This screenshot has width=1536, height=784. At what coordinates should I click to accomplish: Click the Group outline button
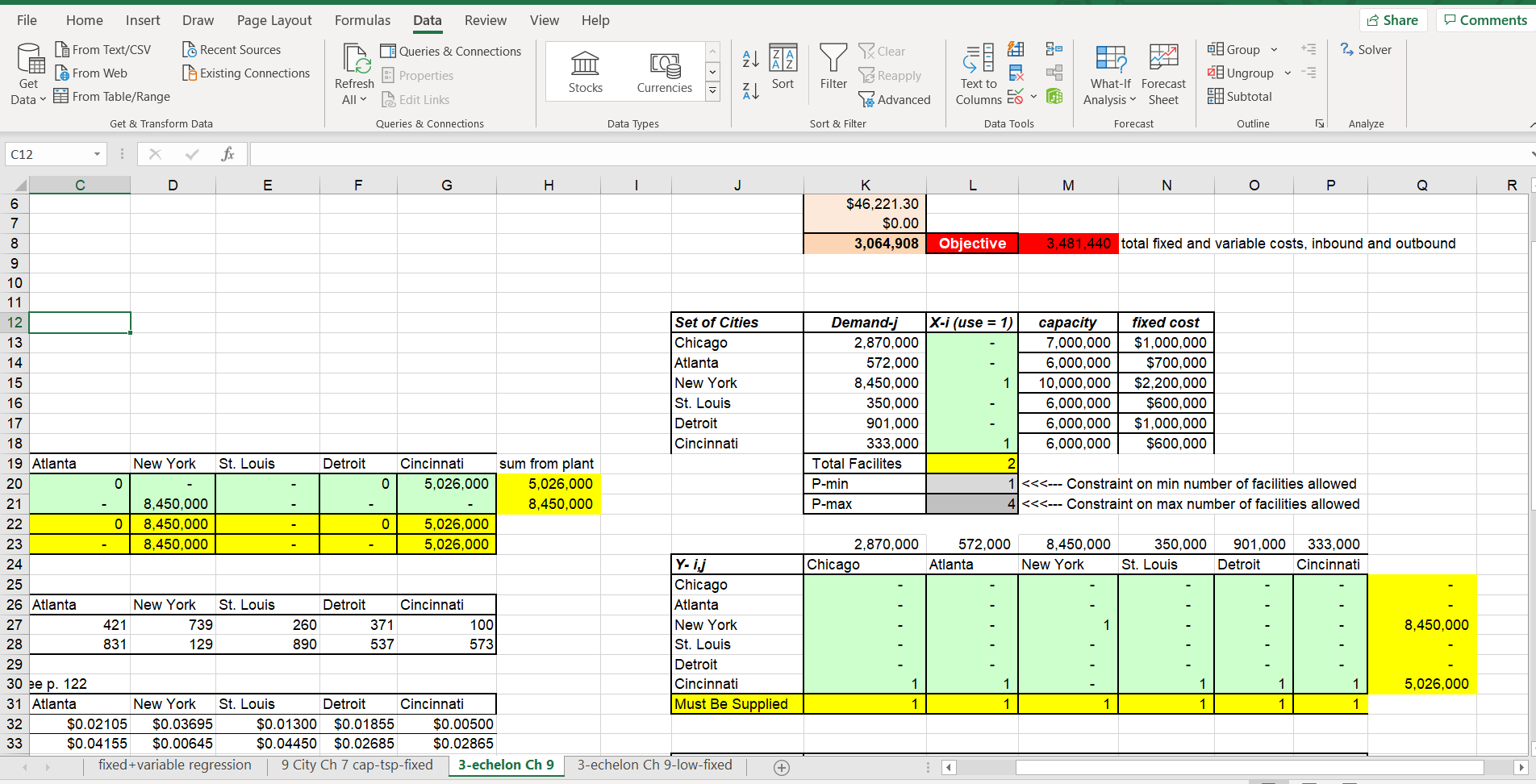pyautogui.click(x=1233, y=50)
